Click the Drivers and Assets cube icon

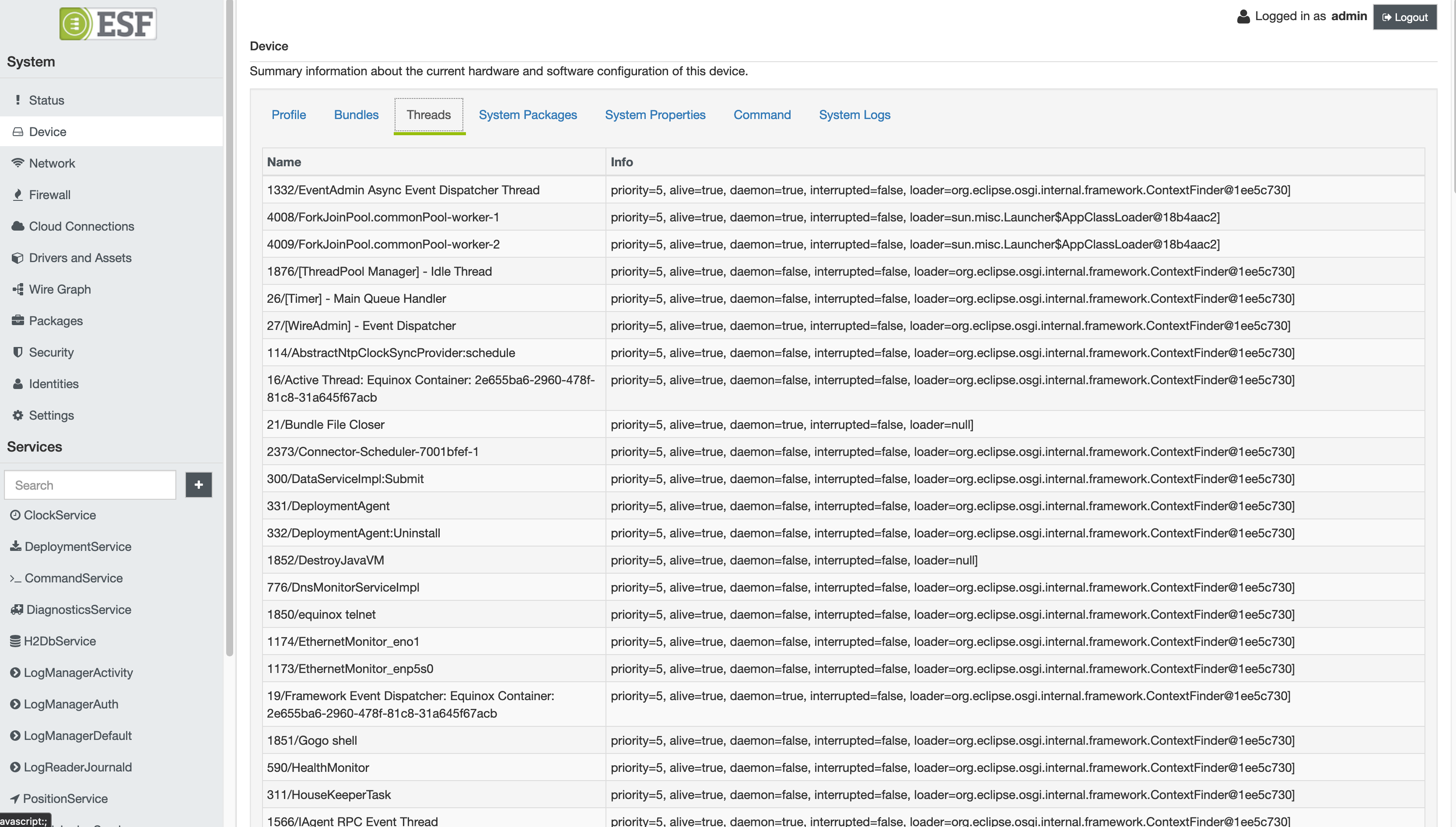pos(17,258)
